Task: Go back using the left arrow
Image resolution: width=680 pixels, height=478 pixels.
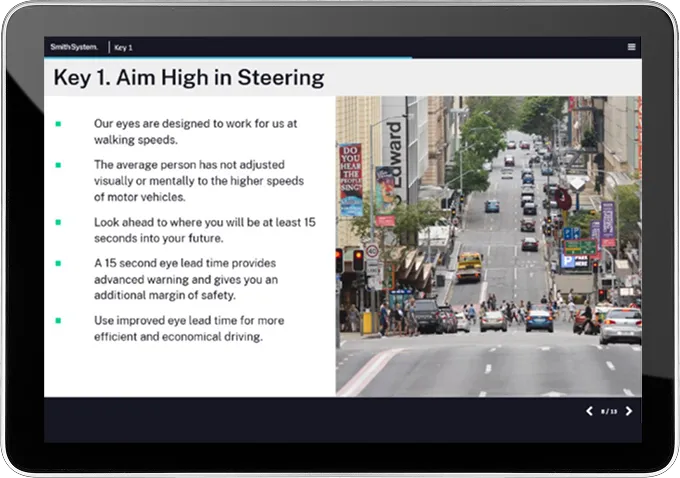Action: 589,411
